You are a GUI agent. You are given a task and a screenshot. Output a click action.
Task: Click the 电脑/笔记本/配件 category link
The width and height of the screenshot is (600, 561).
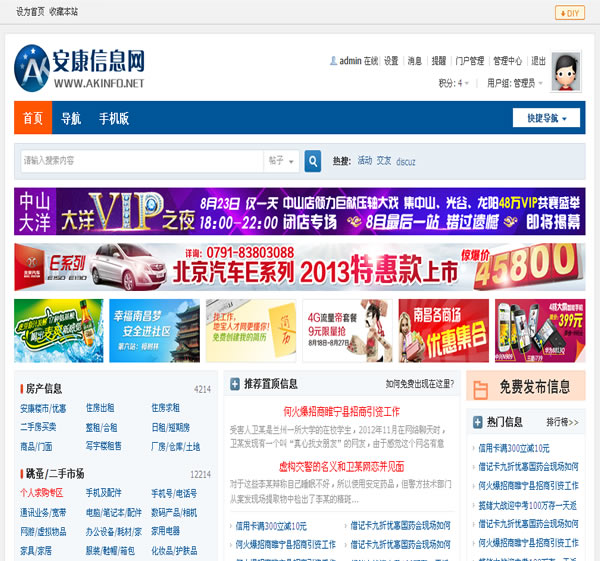click(114, 512)
